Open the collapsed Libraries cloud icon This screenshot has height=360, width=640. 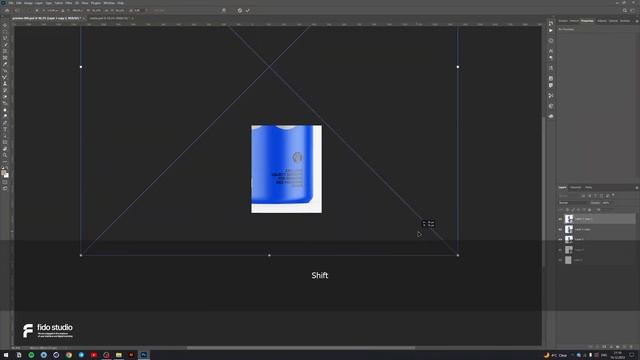click(x=551, y=116)
